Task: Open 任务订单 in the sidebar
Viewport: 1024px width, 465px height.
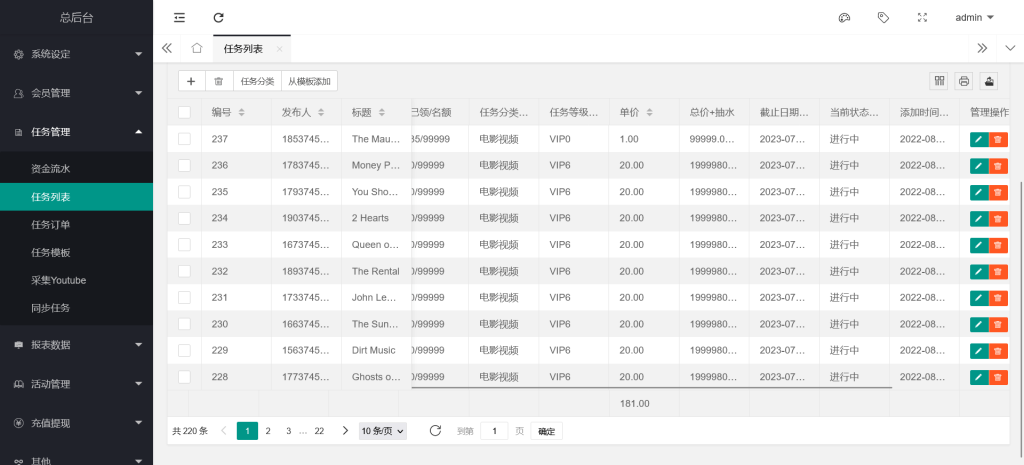Action: coord(51,226)
